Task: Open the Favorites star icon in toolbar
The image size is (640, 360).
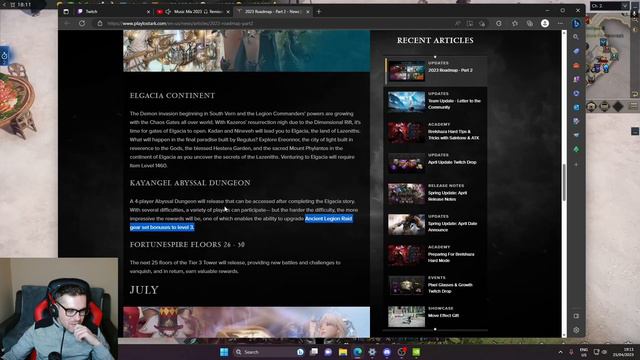Action: [515, 24]
